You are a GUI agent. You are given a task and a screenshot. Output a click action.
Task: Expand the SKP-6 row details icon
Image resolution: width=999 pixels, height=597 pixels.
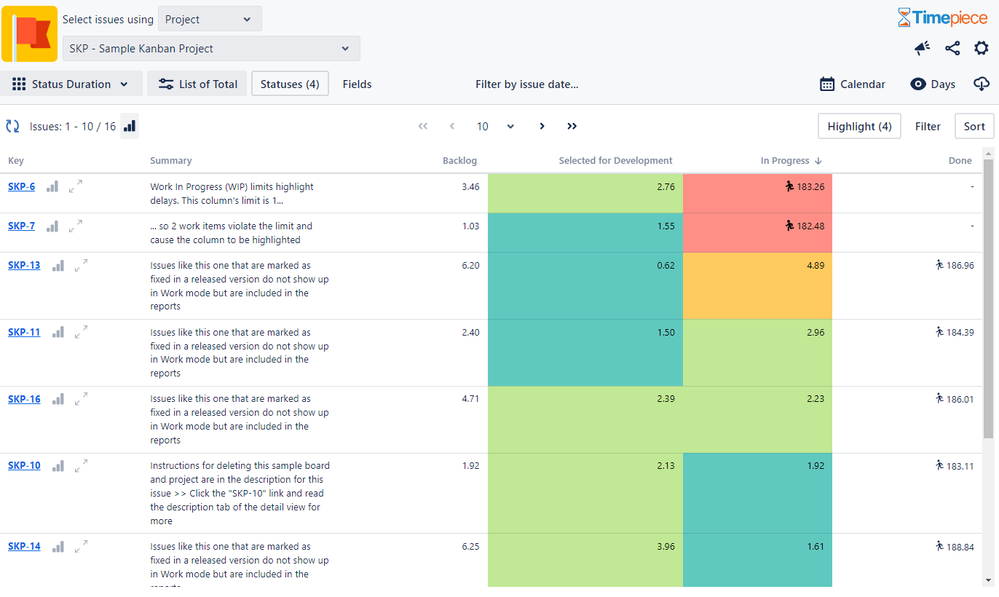78,186
